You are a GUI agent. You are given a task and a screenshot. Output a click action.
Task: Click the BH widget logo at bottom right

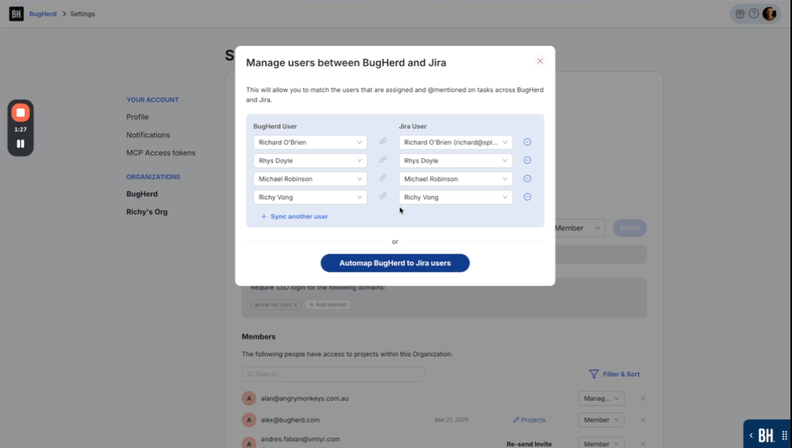[x=766, y=435]
